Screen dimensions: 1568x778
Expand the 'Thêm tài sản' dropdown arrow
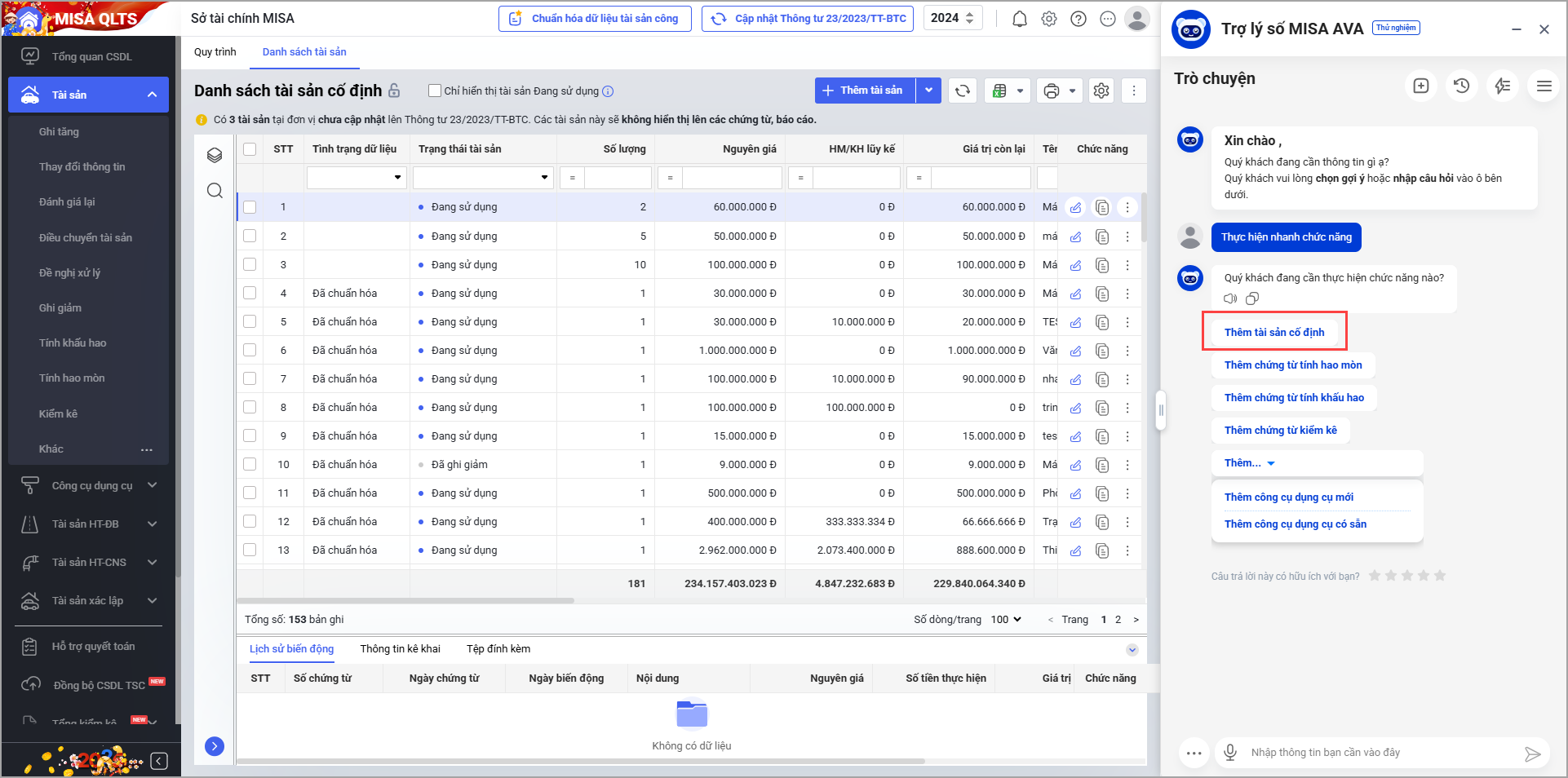click(x=929, y=91)
